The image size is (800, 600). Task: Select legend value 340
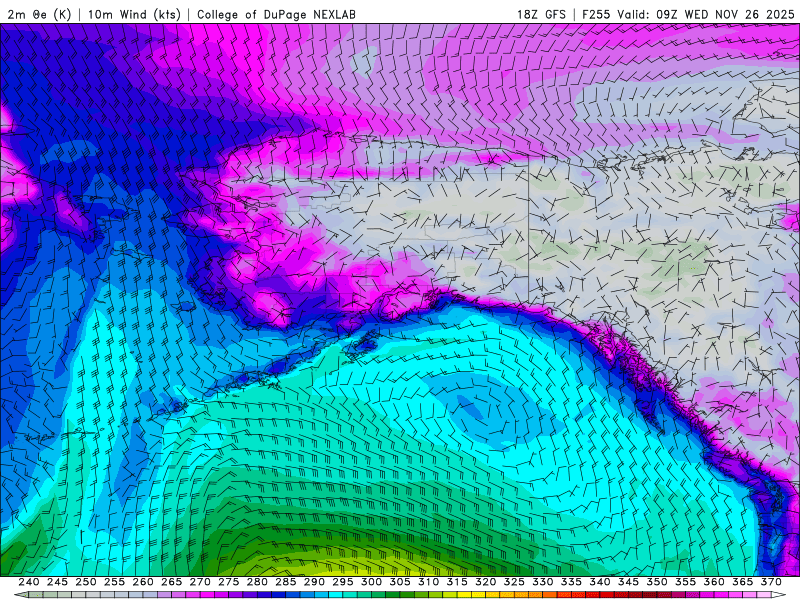pyautogui.click(x=600, y=582)
